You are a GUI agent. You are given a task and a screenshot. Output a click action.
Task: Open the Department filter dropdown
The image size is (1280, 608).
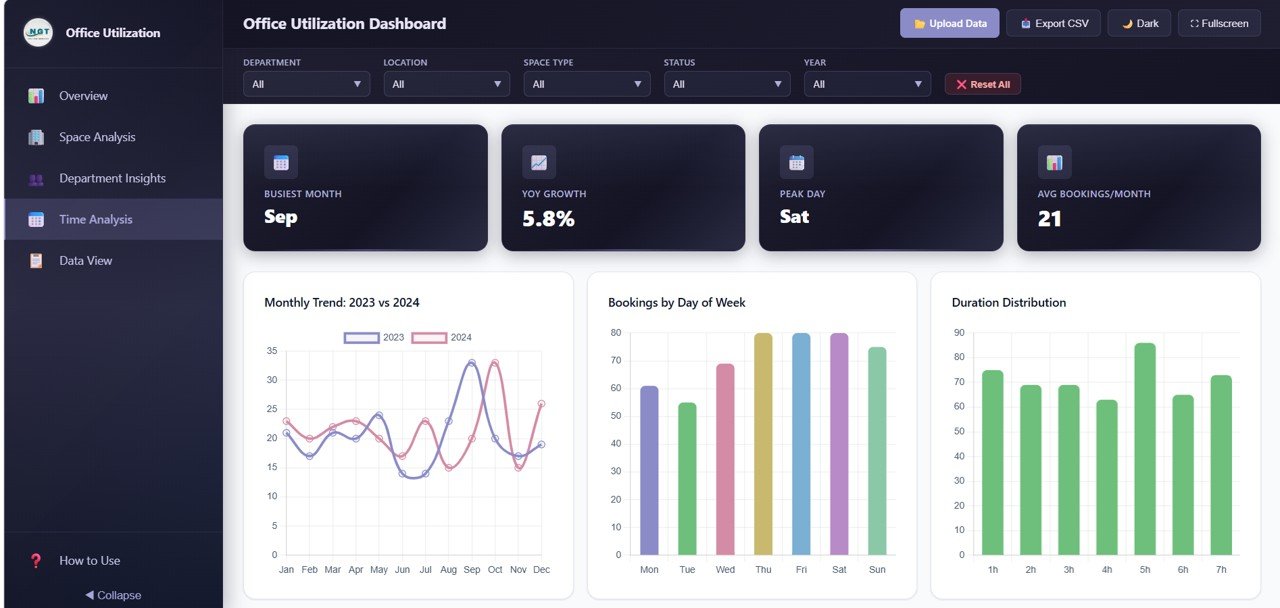tap(306, 84)
